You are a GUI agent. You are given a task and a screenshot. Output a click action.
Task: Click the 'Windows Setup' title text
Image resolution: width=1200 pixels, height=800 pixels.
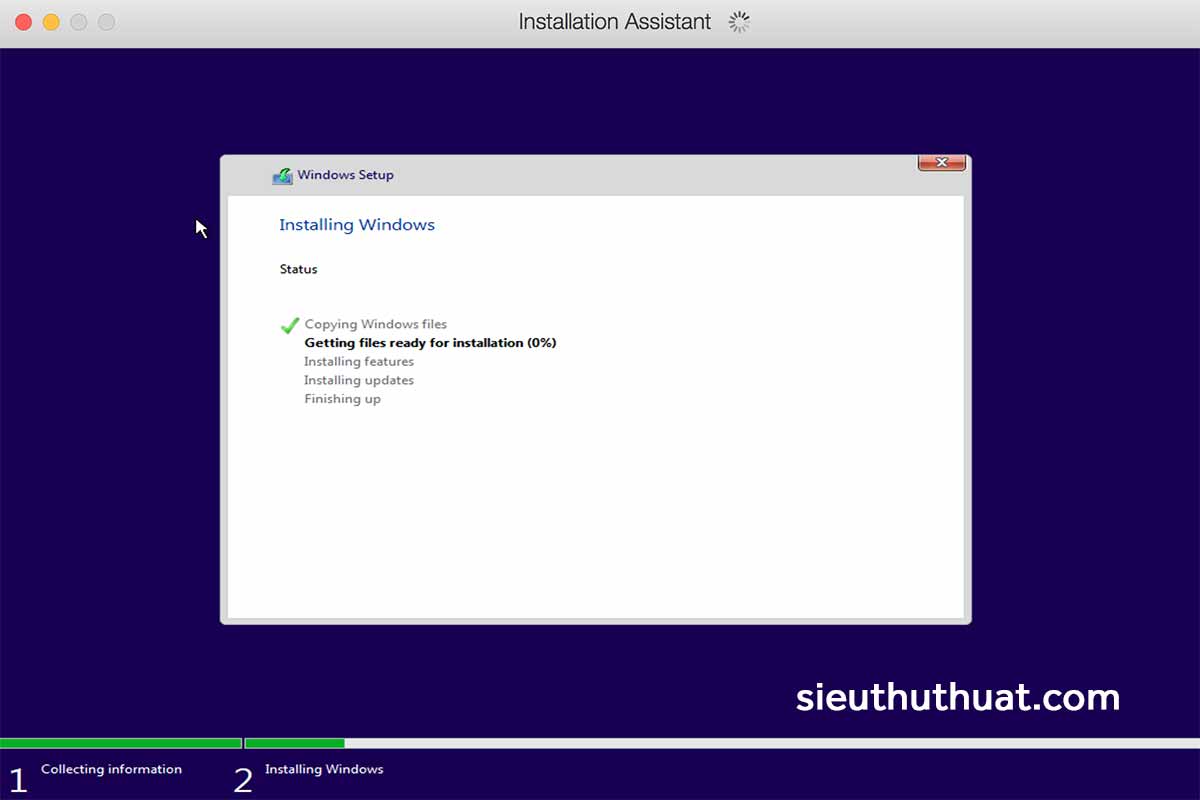pos(345,175)
